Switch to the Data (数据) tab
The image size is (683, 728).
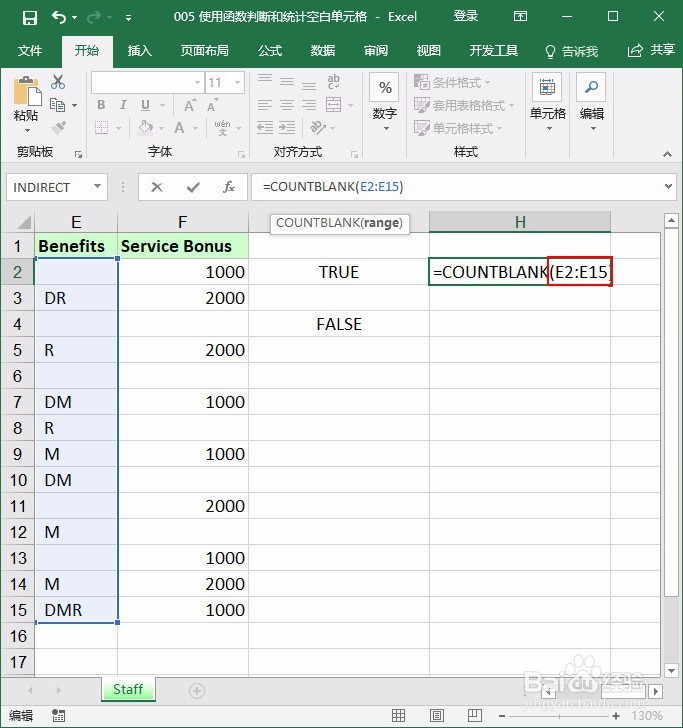323,50
